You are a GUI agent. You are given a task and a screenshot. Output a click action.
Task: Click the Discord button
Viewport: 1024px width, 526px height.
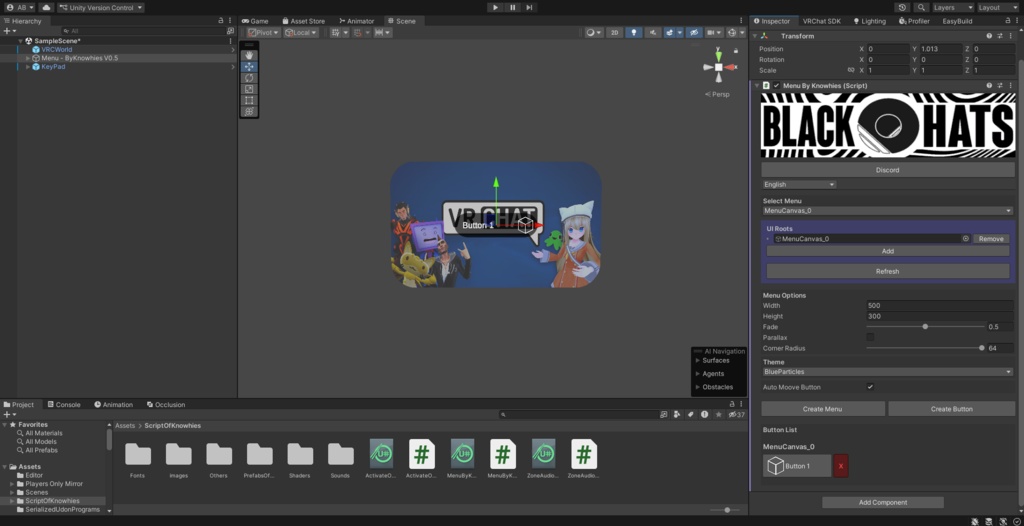pyautogui.click(x=888, y=170)
